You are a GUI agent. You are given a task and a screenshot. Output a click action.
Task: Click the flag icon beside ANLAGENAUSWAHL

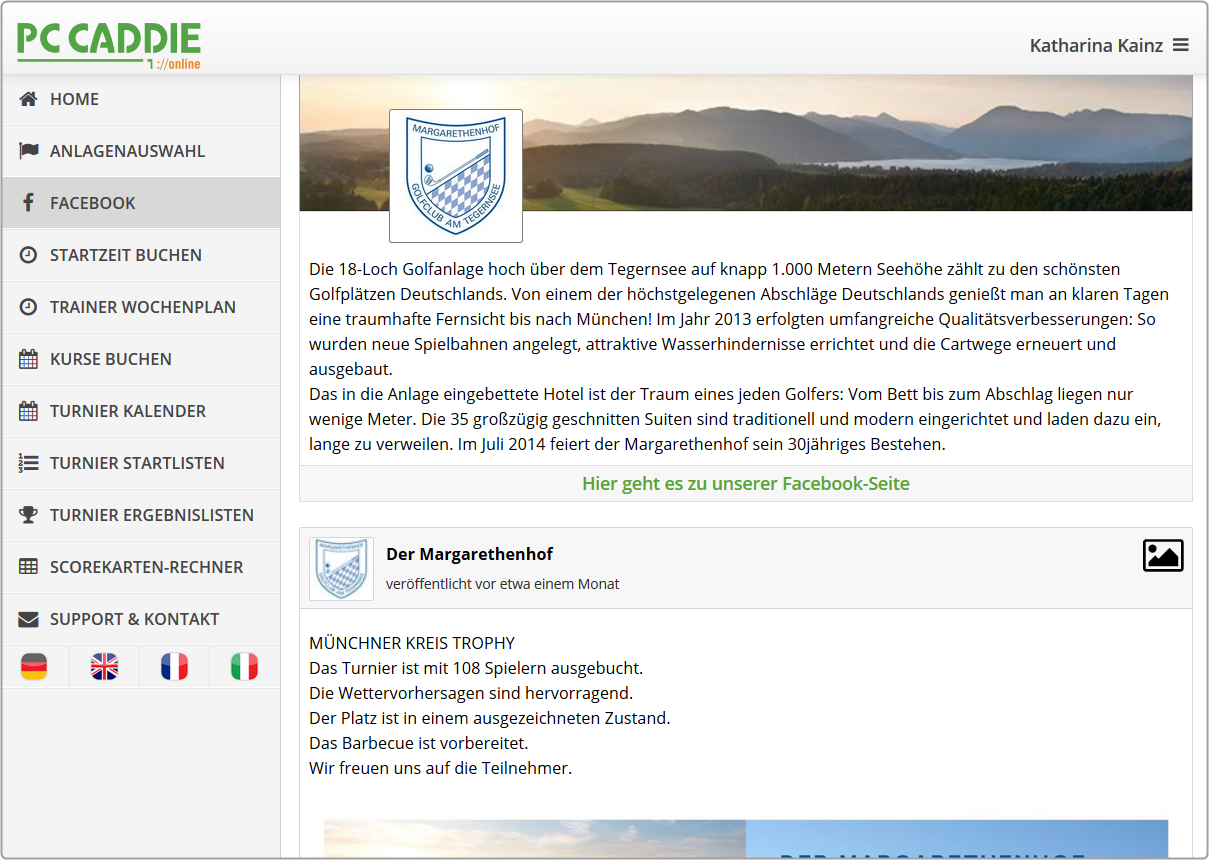tap(28, 151)
